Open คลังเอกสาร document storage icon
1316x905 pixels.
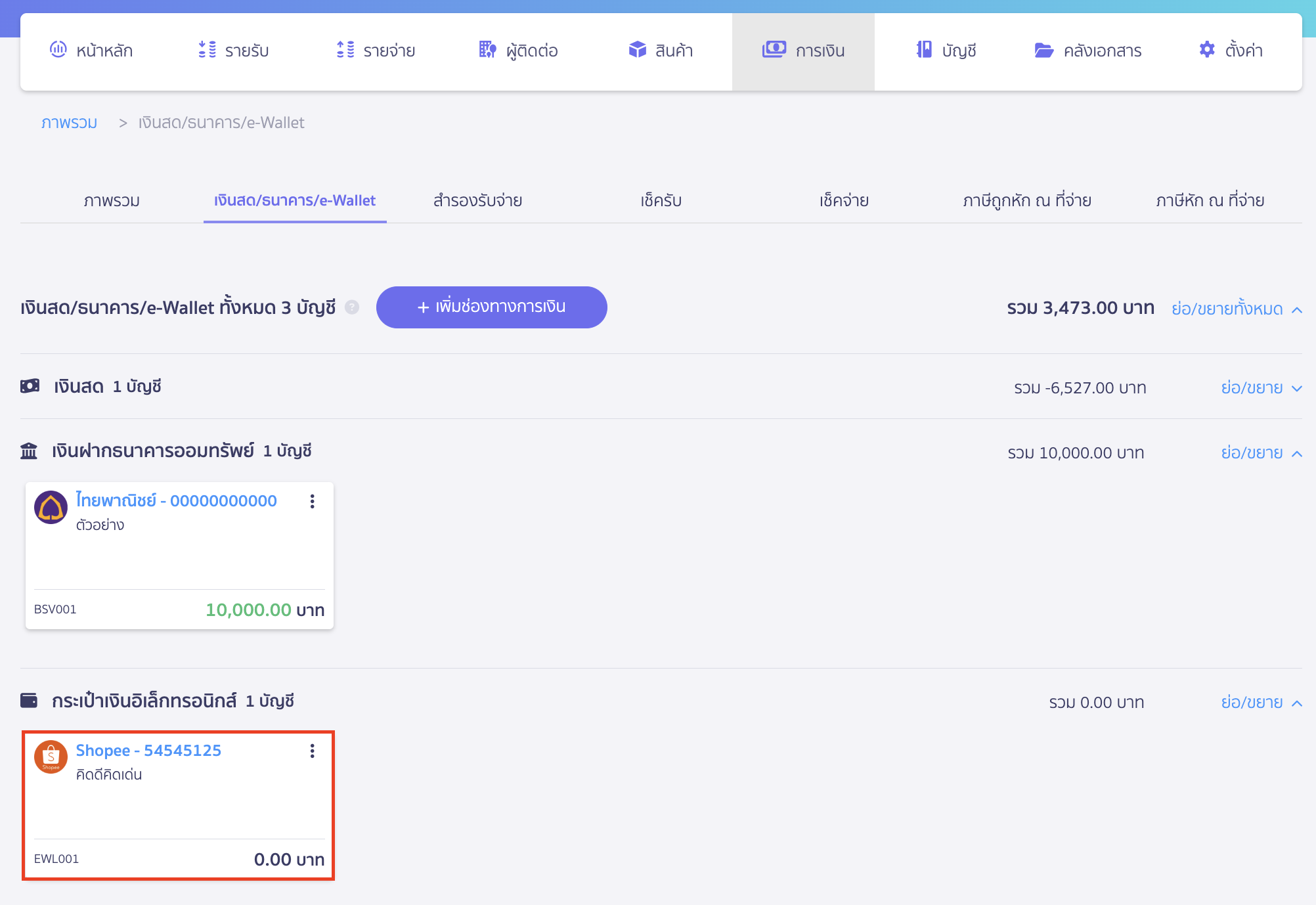pyautogui.click(x=1043, y=50)
